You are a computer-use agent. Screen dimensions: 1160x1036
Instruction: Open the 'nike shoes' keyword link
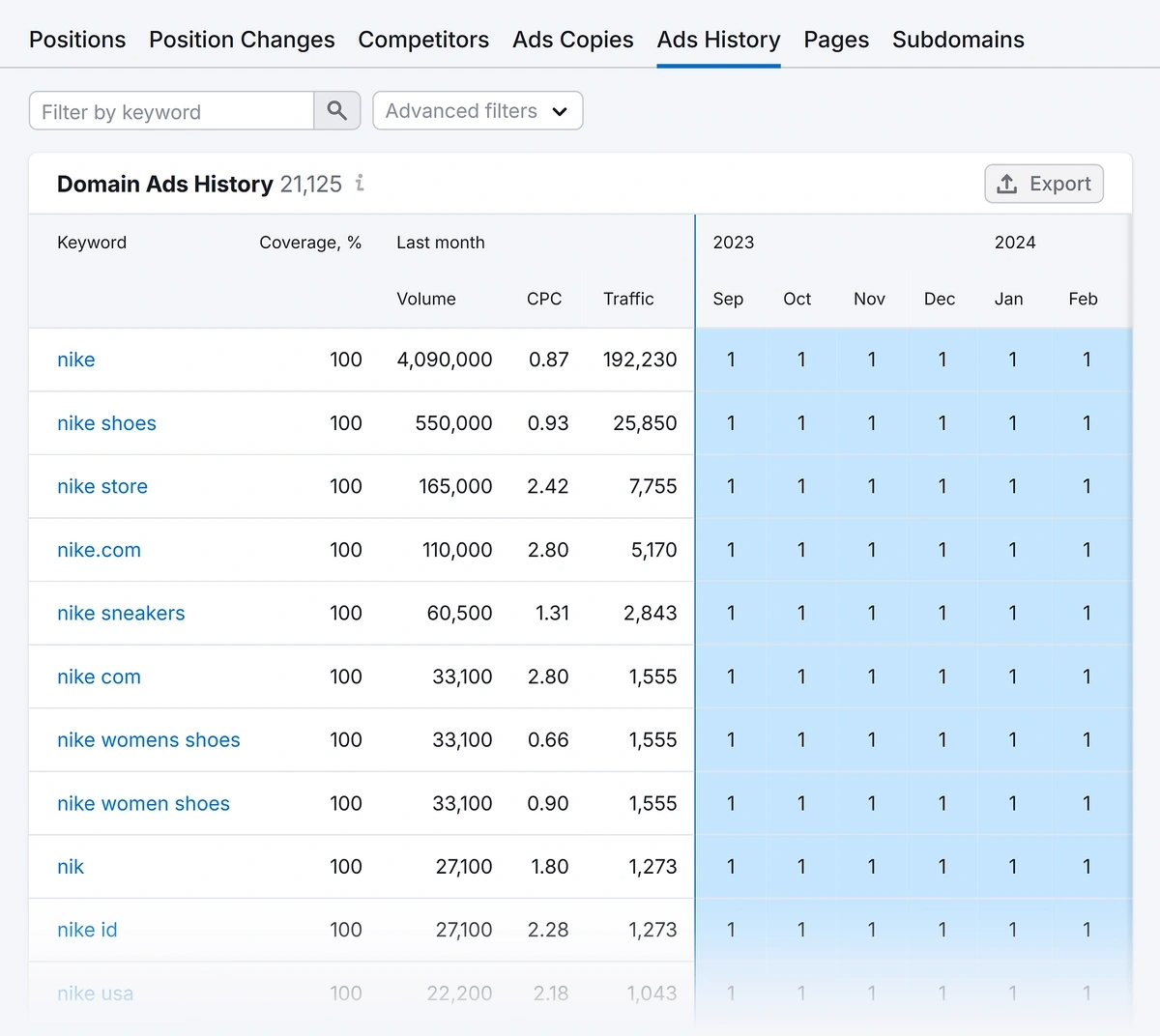(106, 422)
